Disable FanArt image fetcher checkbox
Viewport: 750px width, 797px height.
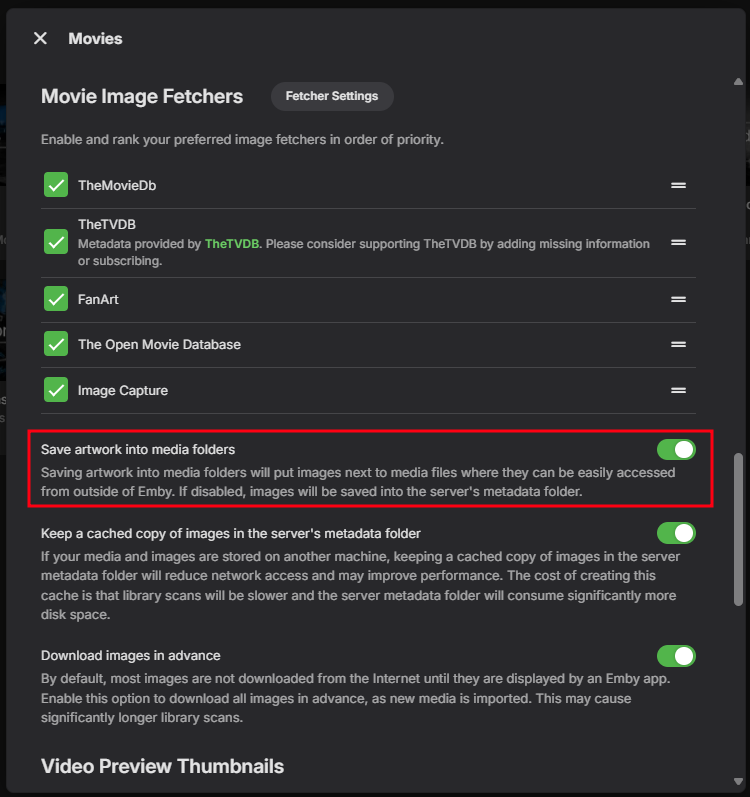pos(56,299)
